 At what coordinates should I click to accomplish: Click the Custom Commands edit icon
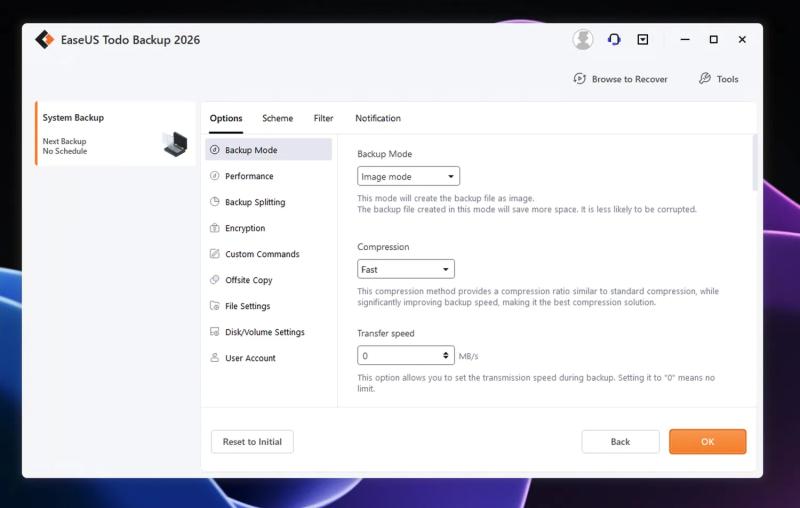point(215,253)
